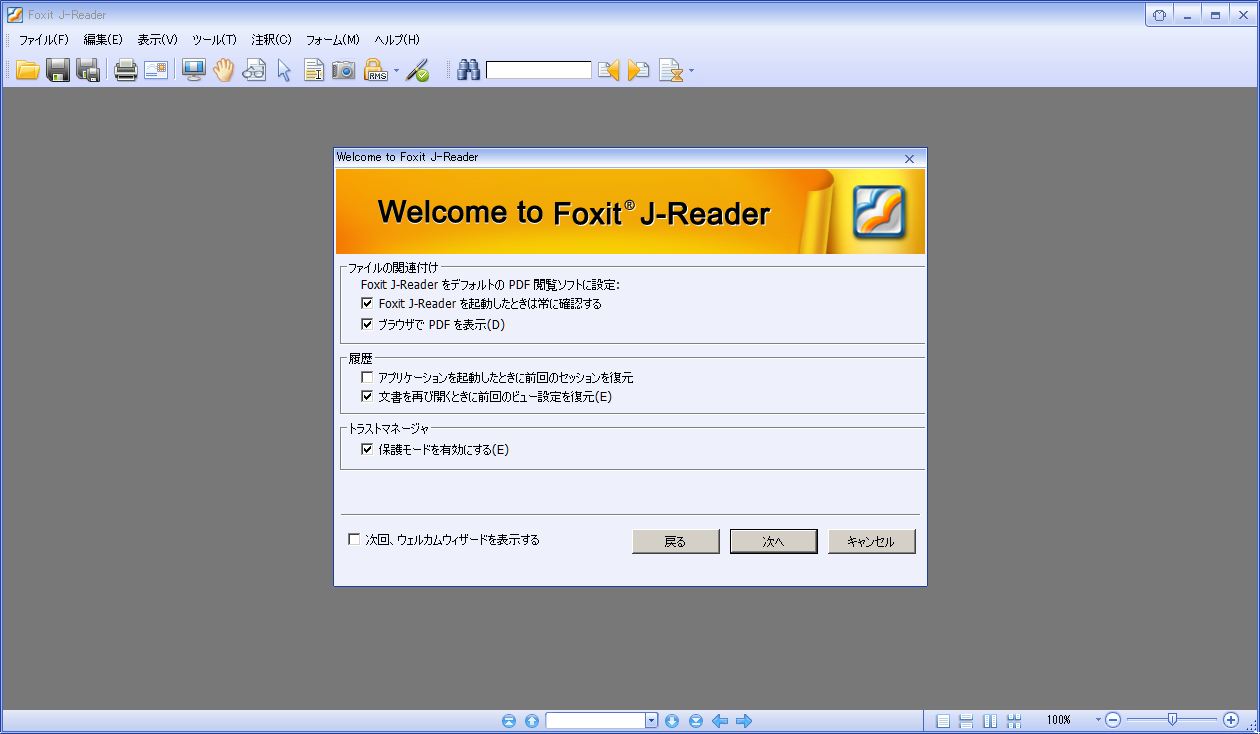Click the previous view left arrow
1260x734 pixels.
pyautogui.click(x=720, y=720)
